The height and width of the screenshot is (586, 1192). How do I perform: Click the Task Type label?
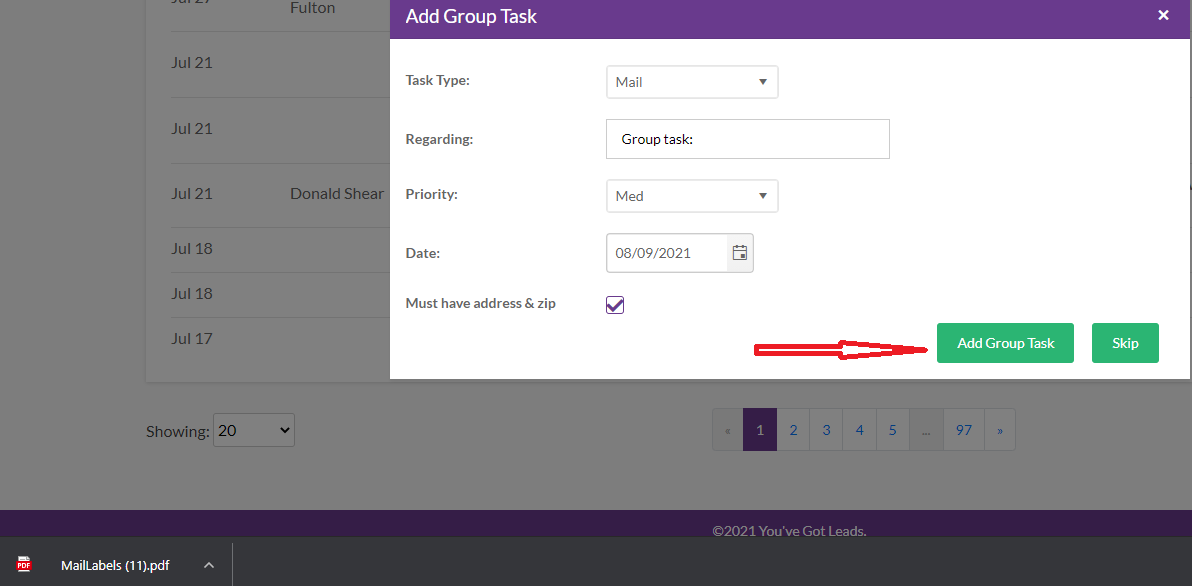click(x=438, y=80)
